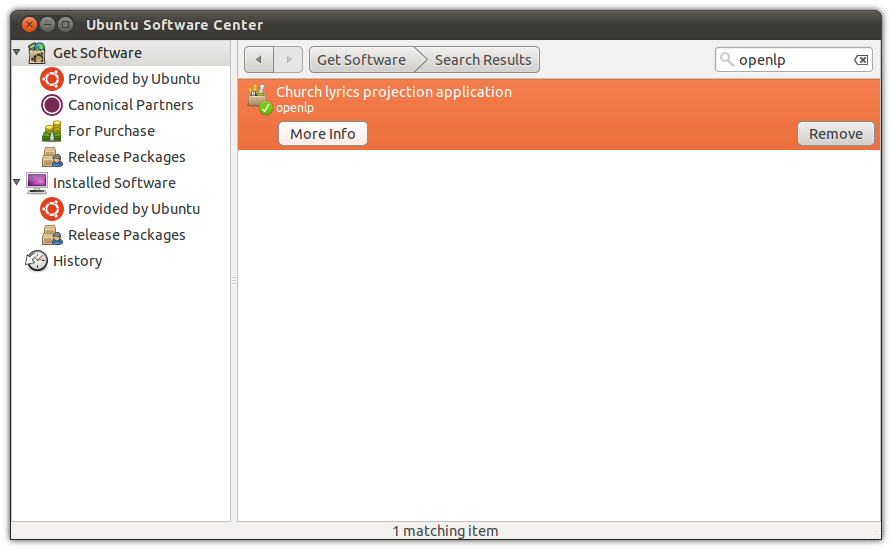The width and height of the screenshot is (892, 550).
Task: Go forward with the right arrow button
Action: tap(288, 60)
